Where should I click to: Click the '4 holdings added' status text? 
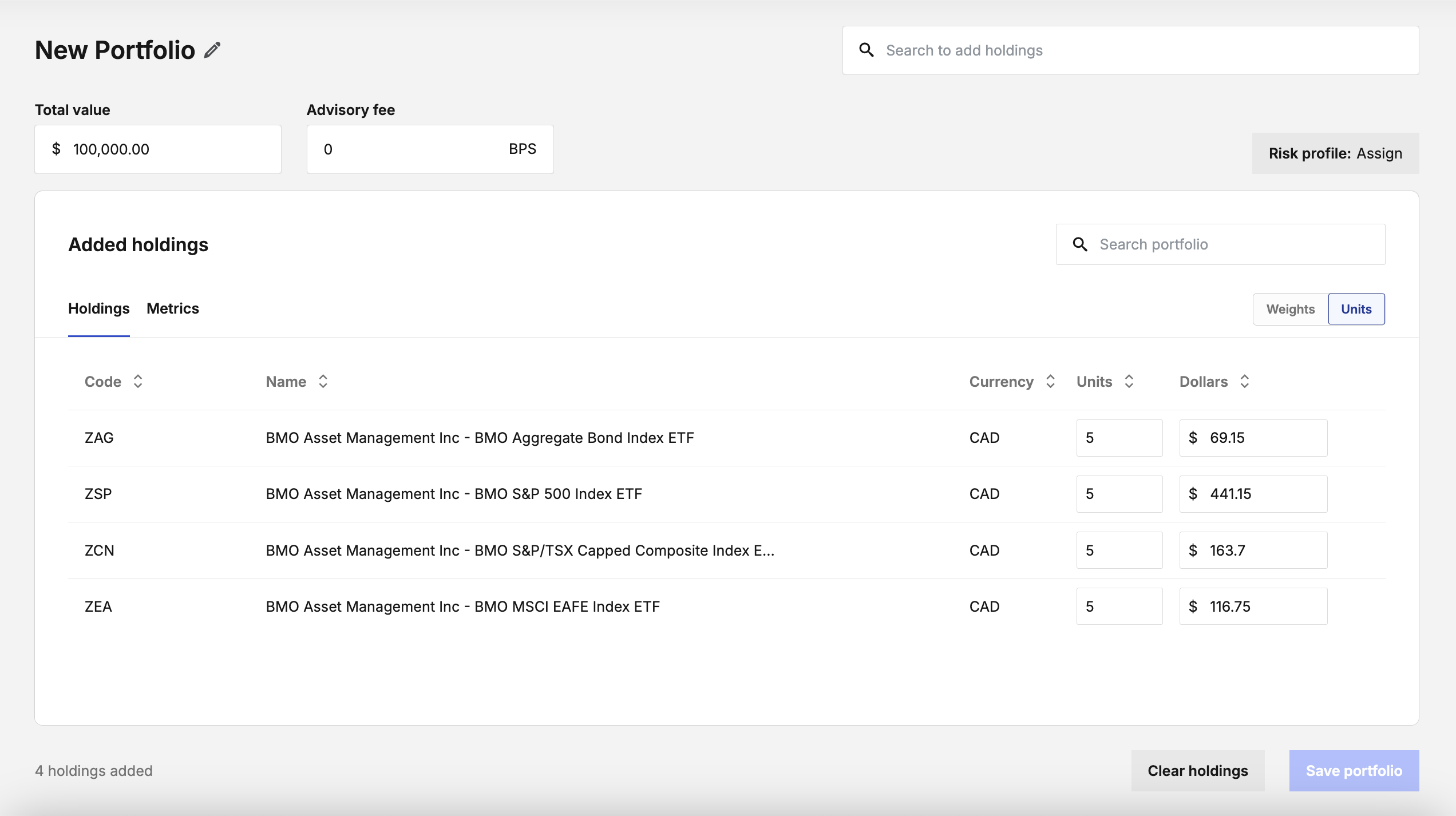94,771
